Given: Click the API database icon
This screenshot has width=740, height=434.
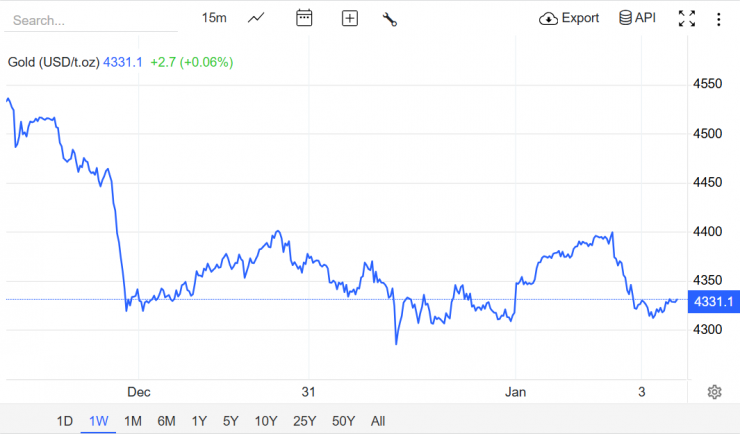Looking at the screenshot, I should tap(625, 18).
